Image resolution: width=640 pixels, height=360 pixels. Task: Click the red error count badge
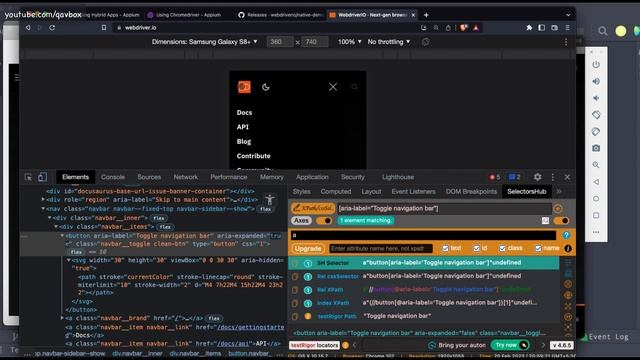click(x=495, y=177)
